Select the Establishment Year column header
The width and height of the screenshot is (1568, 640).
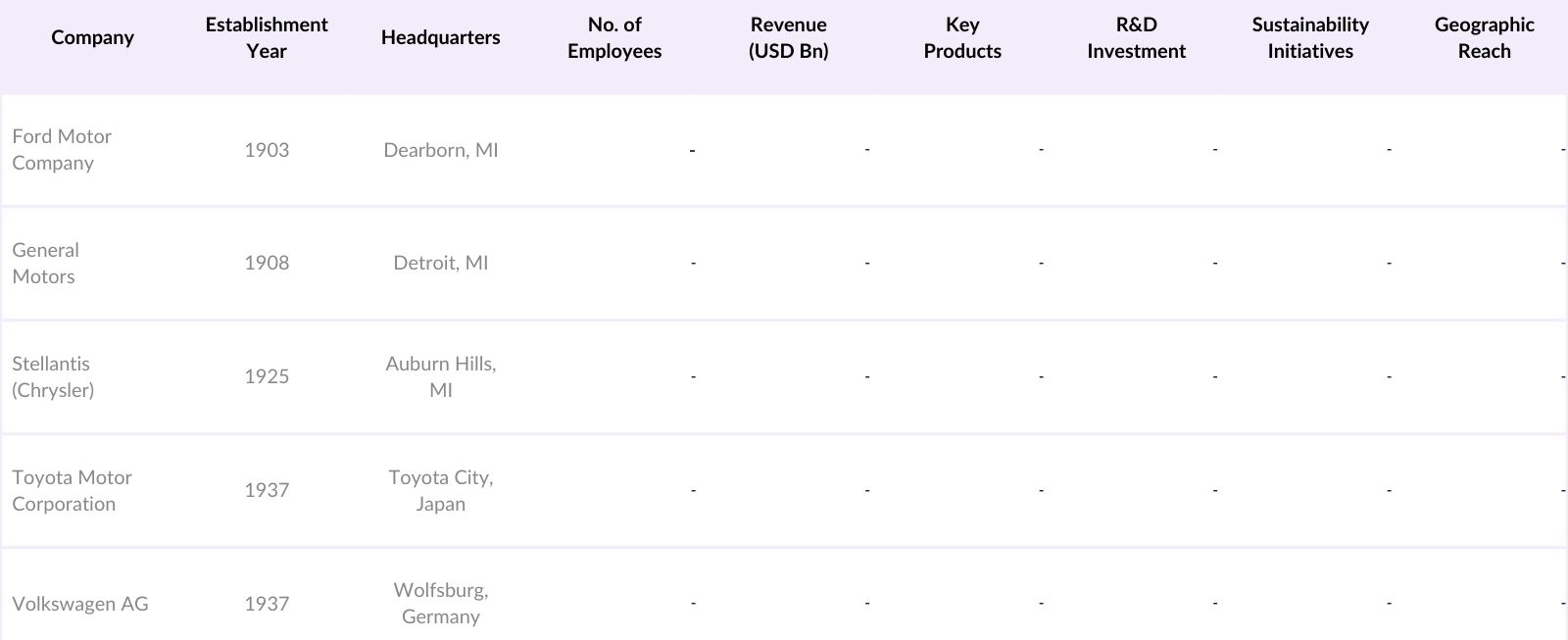(x=267, y=37)
